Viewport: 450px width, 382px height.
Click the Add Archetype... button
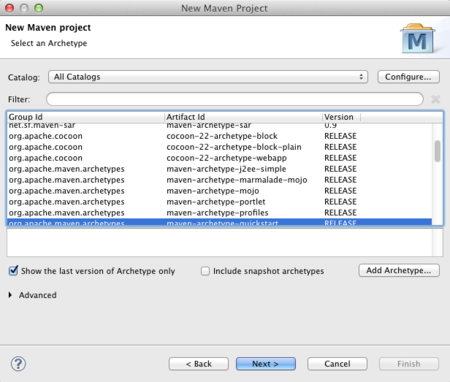coord(399,270)
